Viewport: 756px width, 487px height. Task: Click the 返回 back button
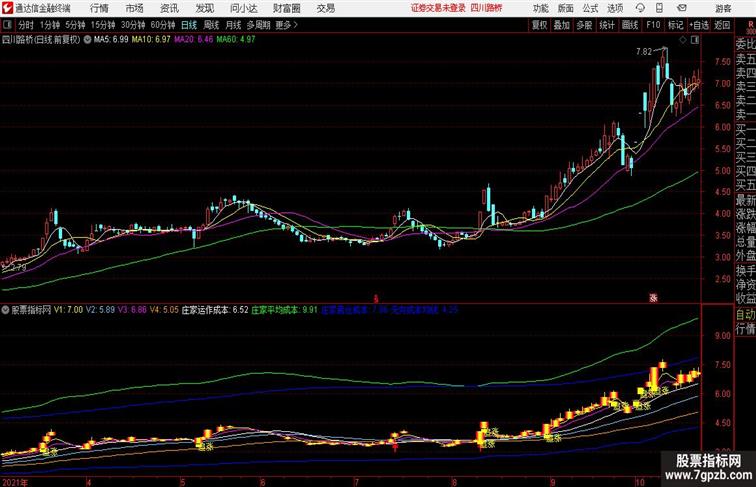pyautogui.click(x=722, y=25)
